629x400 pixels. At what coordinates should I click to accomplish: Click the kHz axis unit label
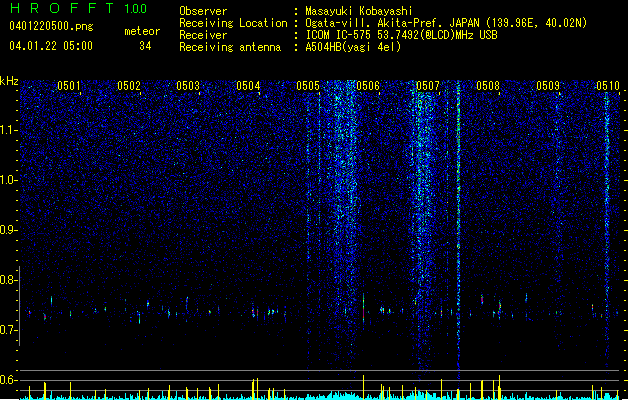click(9, 81)
